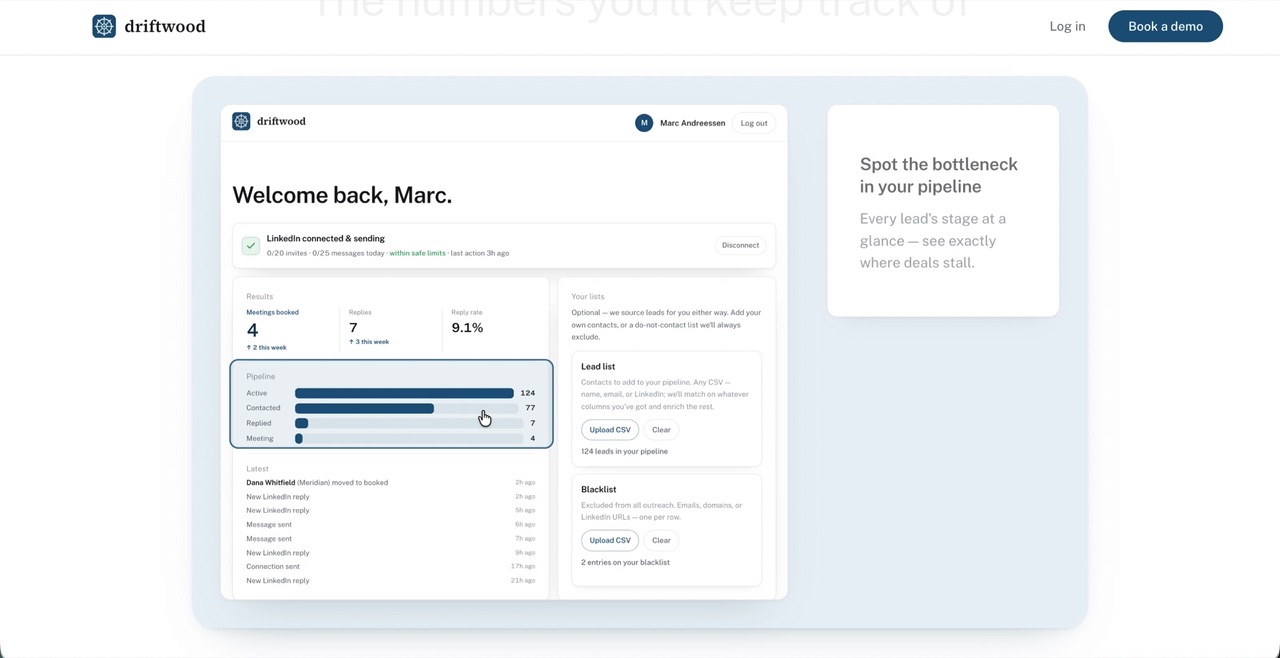Click the Active count 124
The image size is (1280, 658).
[528, 393]
